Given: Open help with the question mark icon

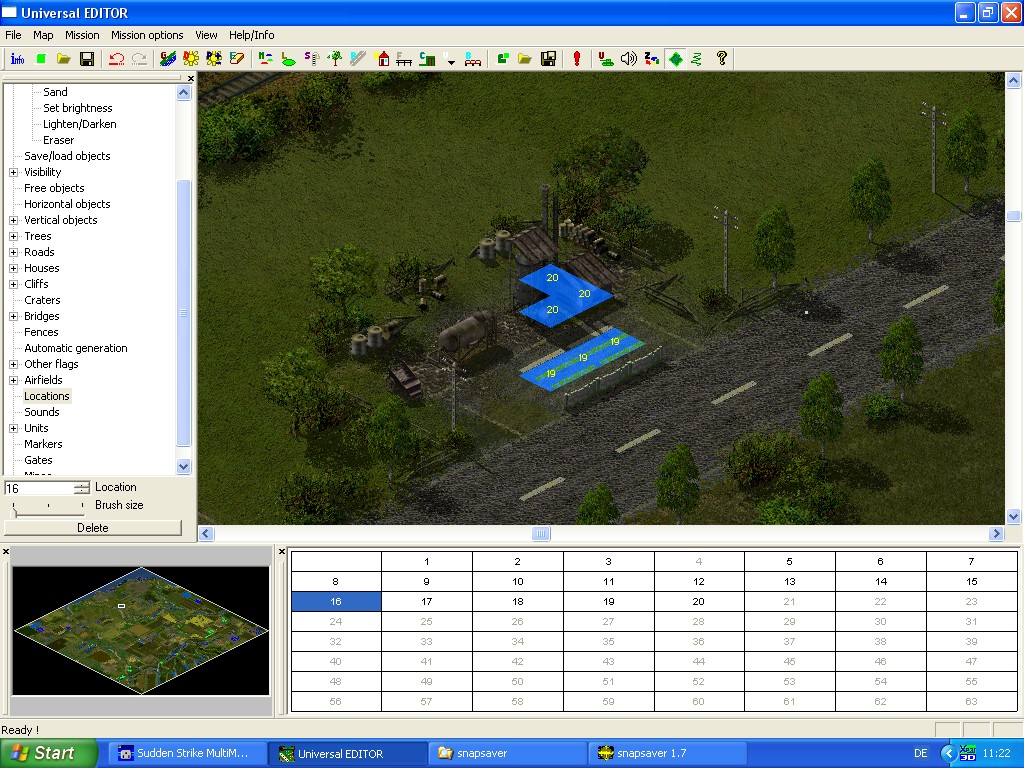Looking at the screenshot, I should pos(722,59).
